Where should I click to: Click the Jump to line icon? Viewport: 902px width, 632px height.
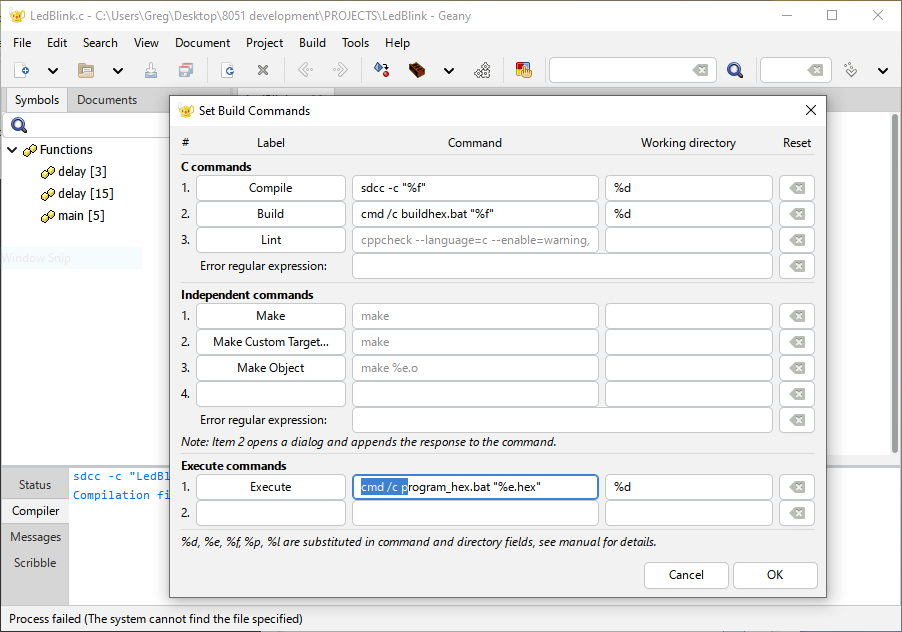click(850, 70)
